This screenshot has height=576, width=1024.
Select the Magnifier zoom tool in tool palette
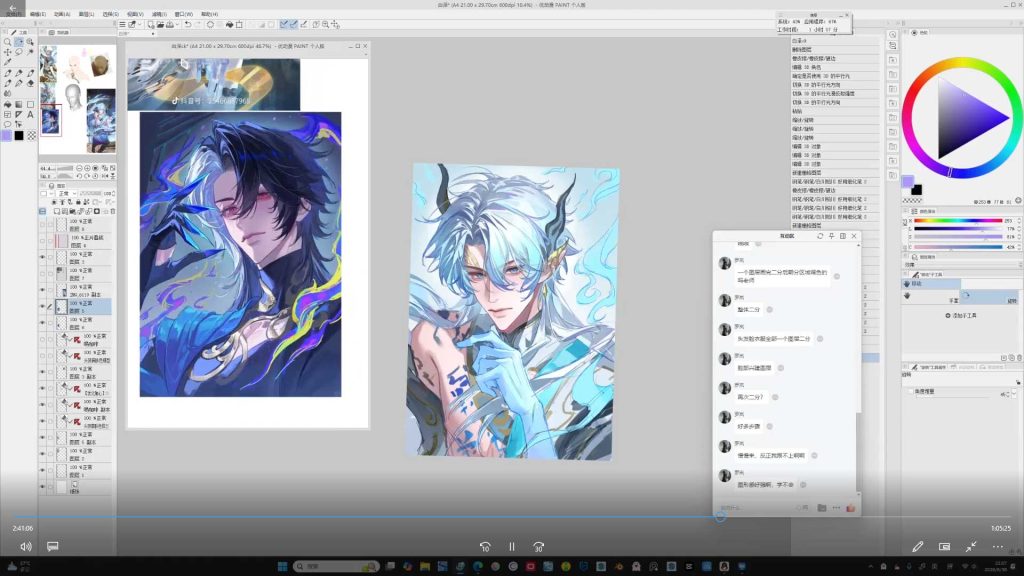tap(7, 42)
